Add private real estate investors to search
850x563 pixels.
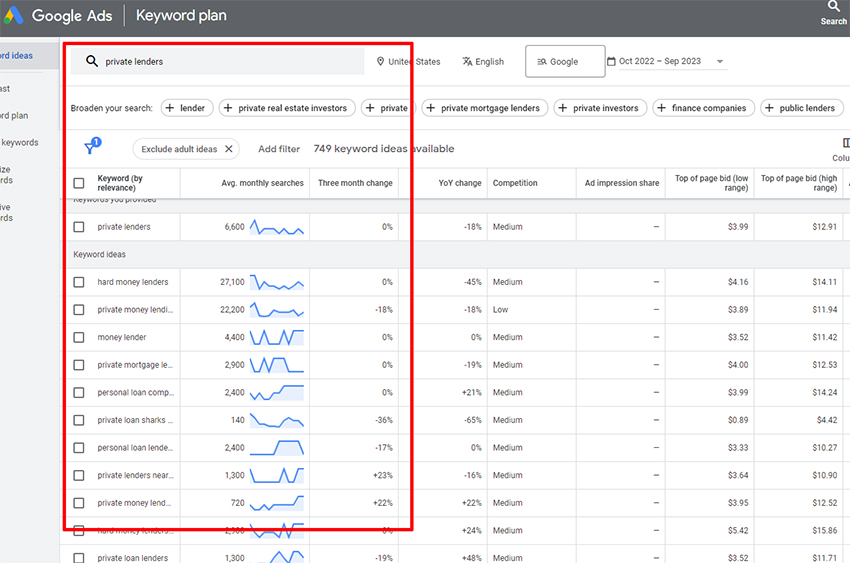(287, 108)
